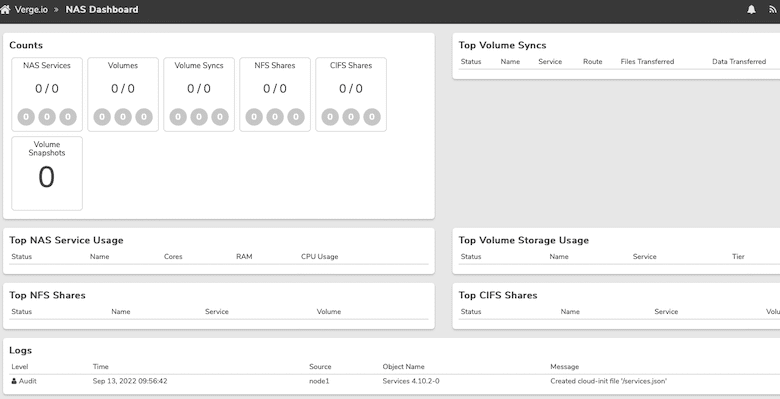The image size is (780, 399).
Task: Sort Top Volume Syncs by Data Transferred
Action: pyautogui.click(x=739, y=62)
